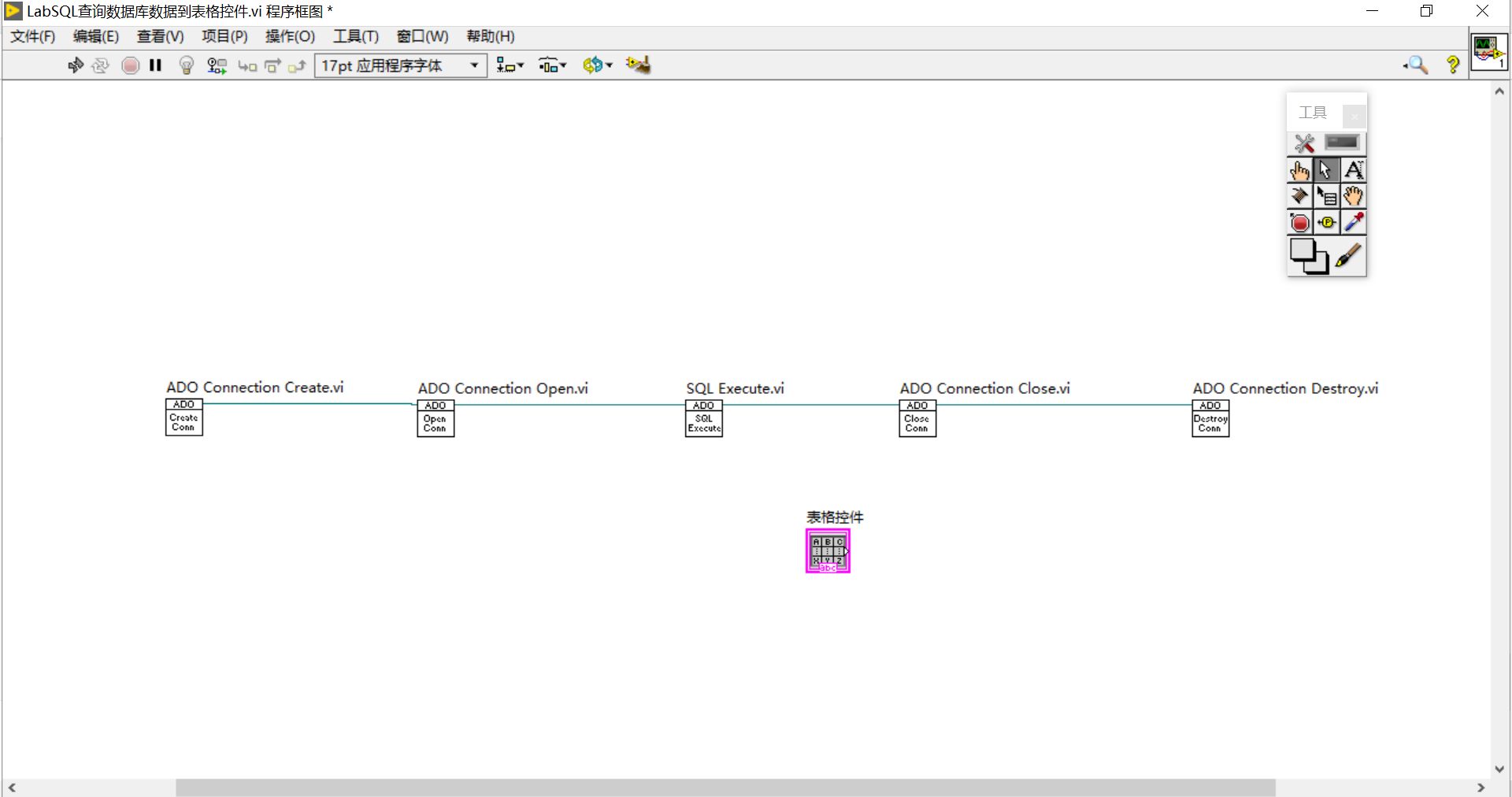Select the Run Continuously toolbar icon
Viewport: 1512px width, 797px height.
coord(101,65)
